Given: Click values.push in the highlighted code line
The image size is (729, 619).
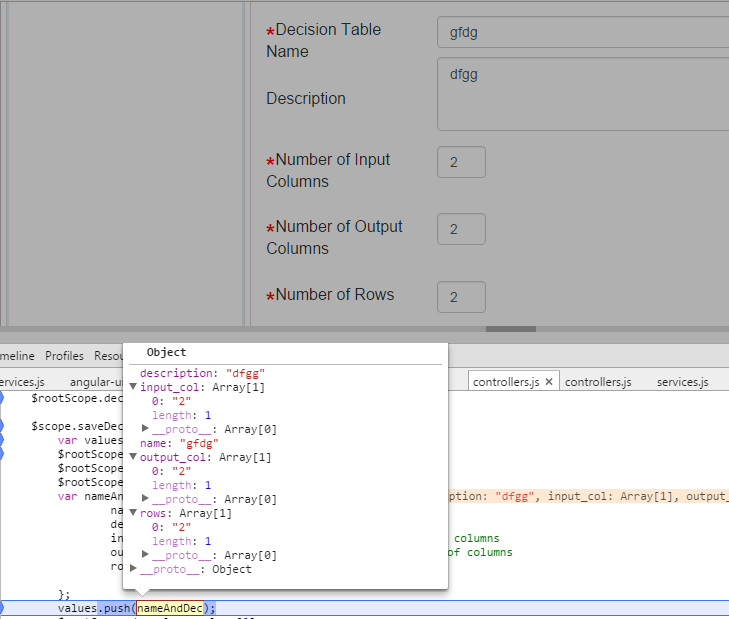Looking at the screenshot, I should (94, 608).
